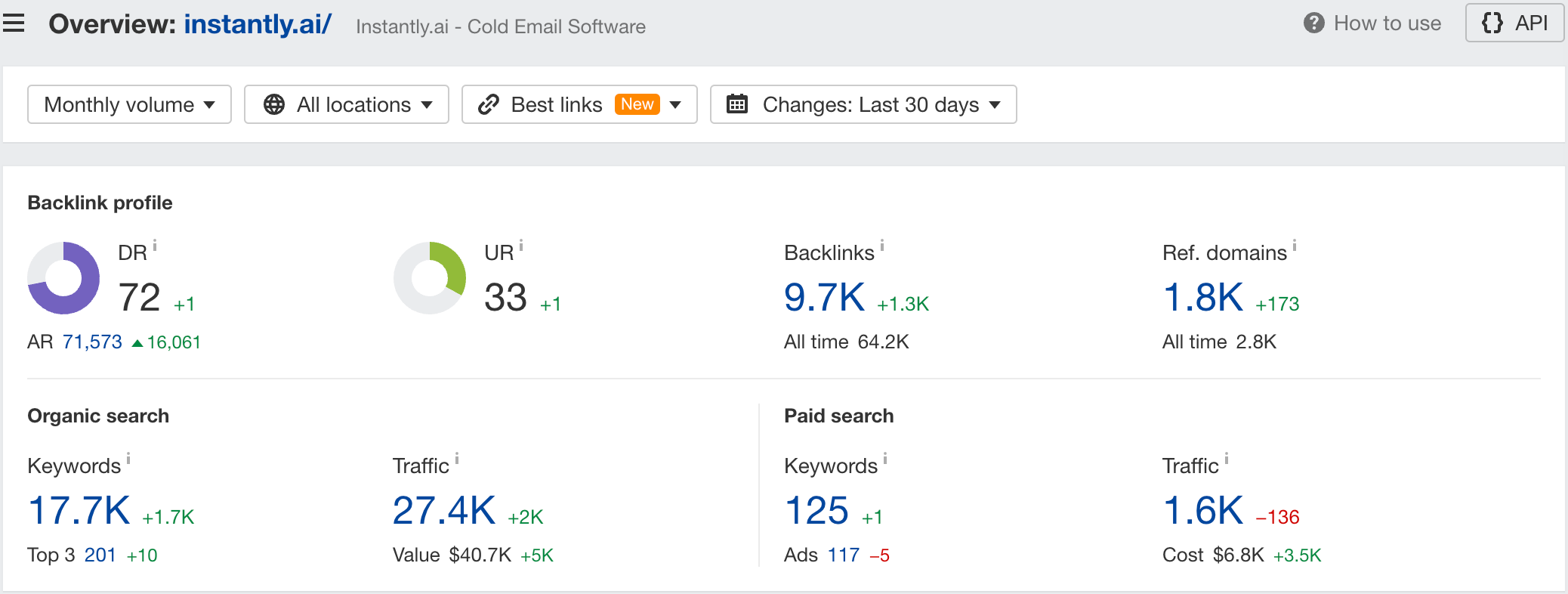Image resolution: width=1568 pixels, height=594 pixels.
Task: Click the UR info icon
Action: click(521, 245)
